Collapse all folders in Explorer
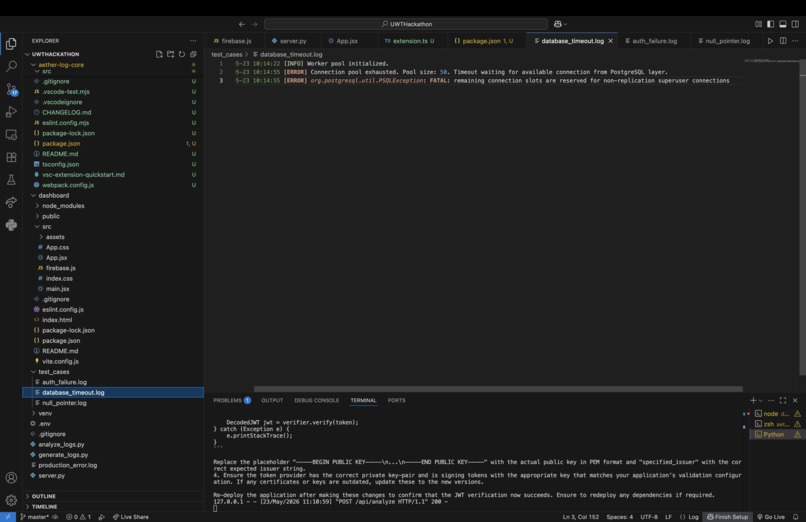This screenshot has width=806, height=522. pyautogui.click(x=193, y=54)
